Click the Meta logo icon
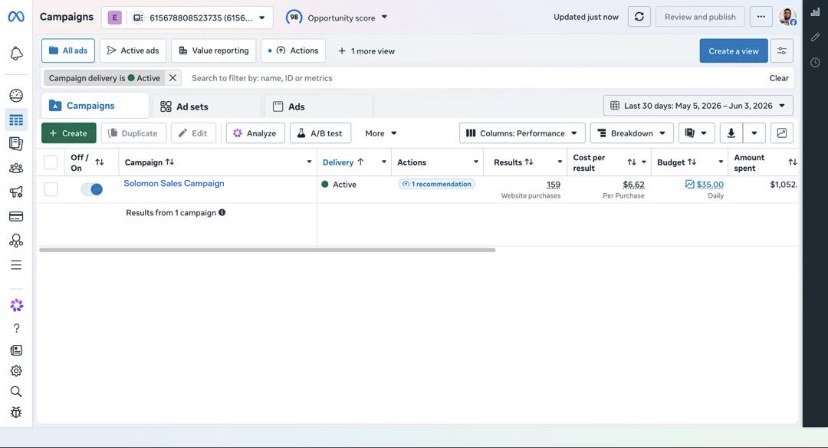 point(16,17)
